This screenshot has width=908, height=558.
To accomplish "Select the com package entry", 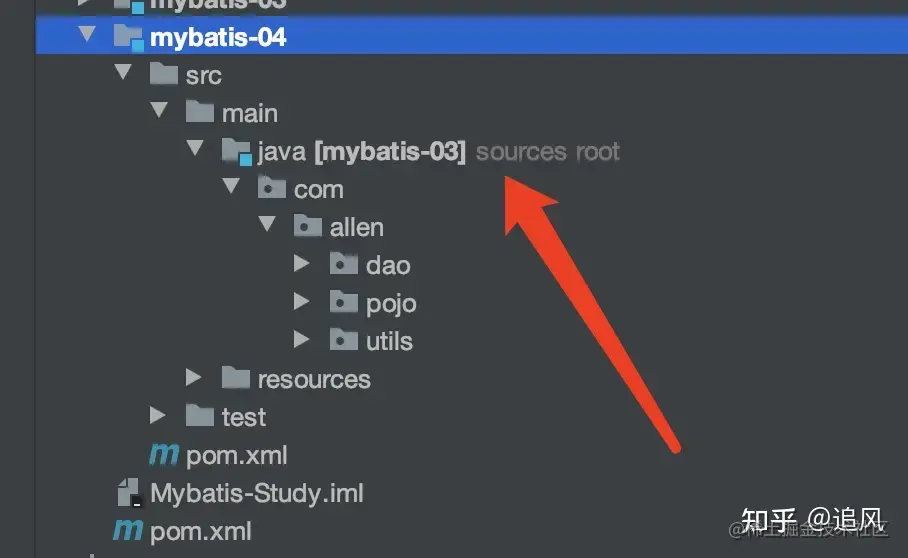I will [x=318, y=190].
